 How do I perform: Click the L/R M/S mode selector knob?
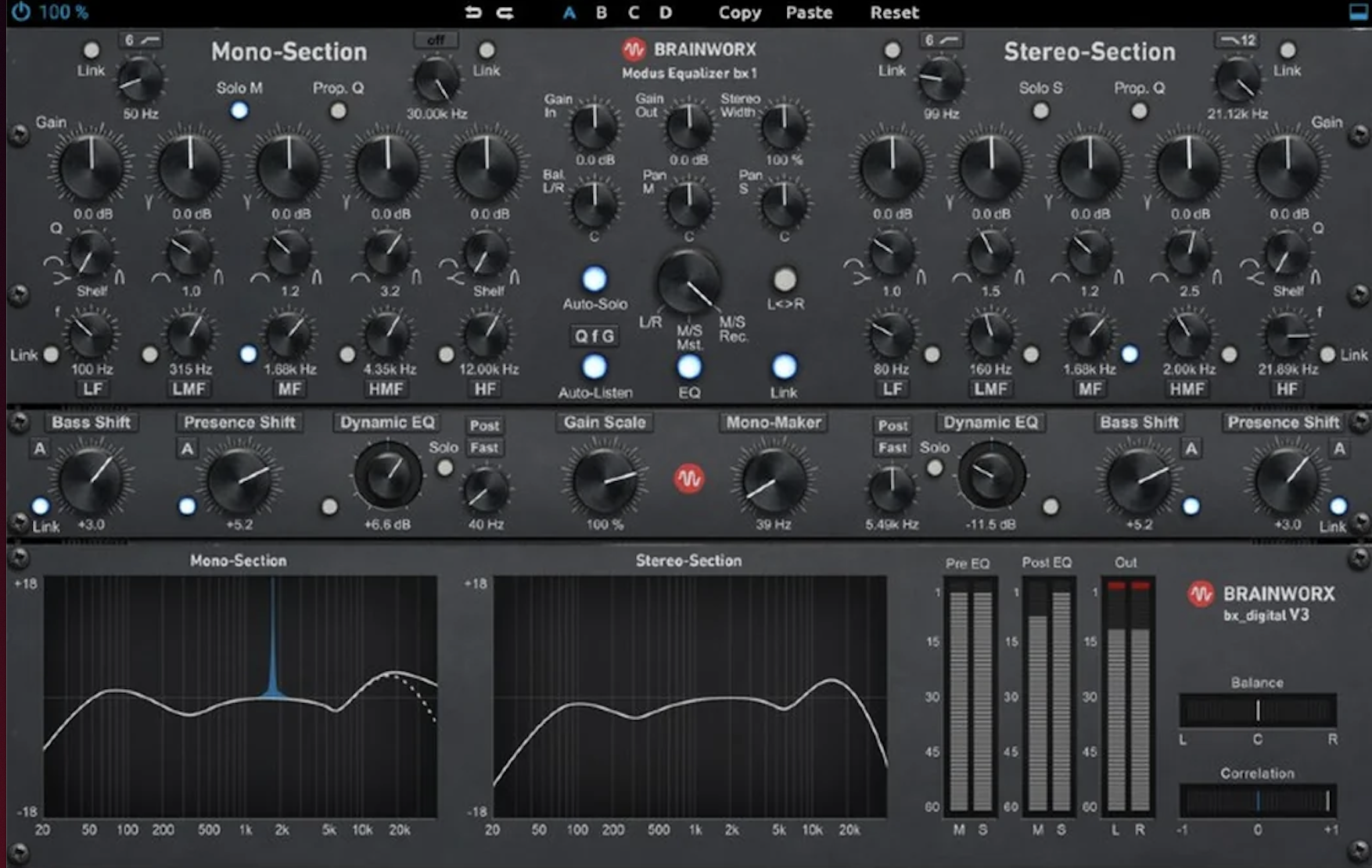(x=688, y=283)
